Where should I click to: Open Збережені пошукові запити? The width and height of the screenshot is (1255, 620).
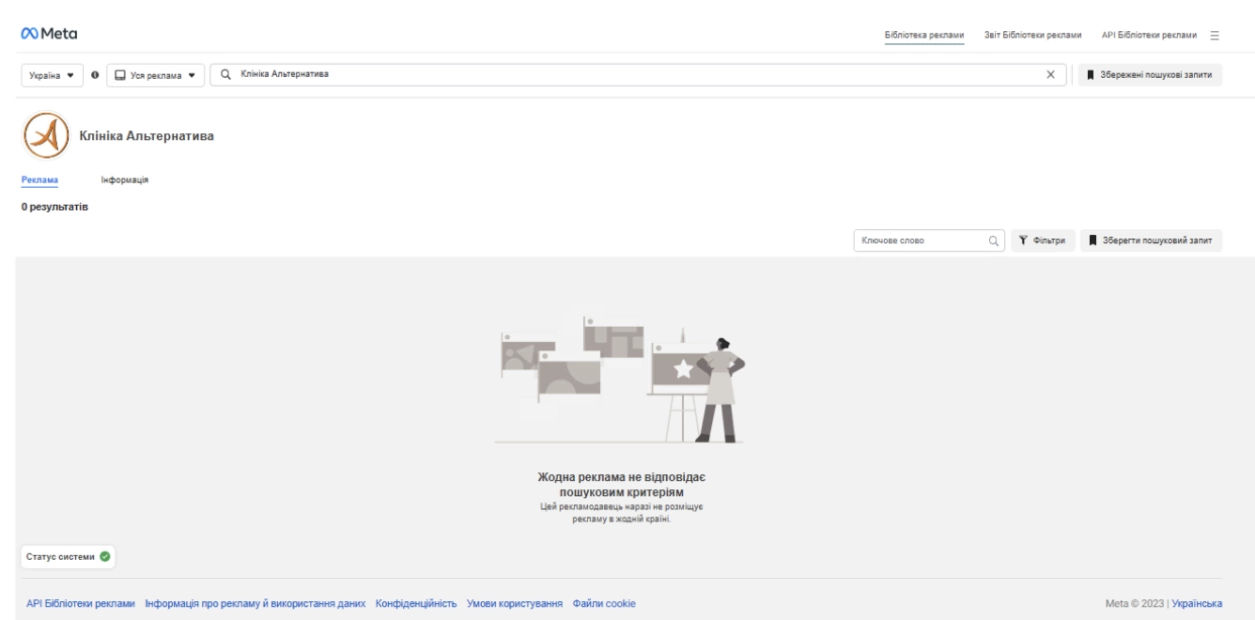1151,75
